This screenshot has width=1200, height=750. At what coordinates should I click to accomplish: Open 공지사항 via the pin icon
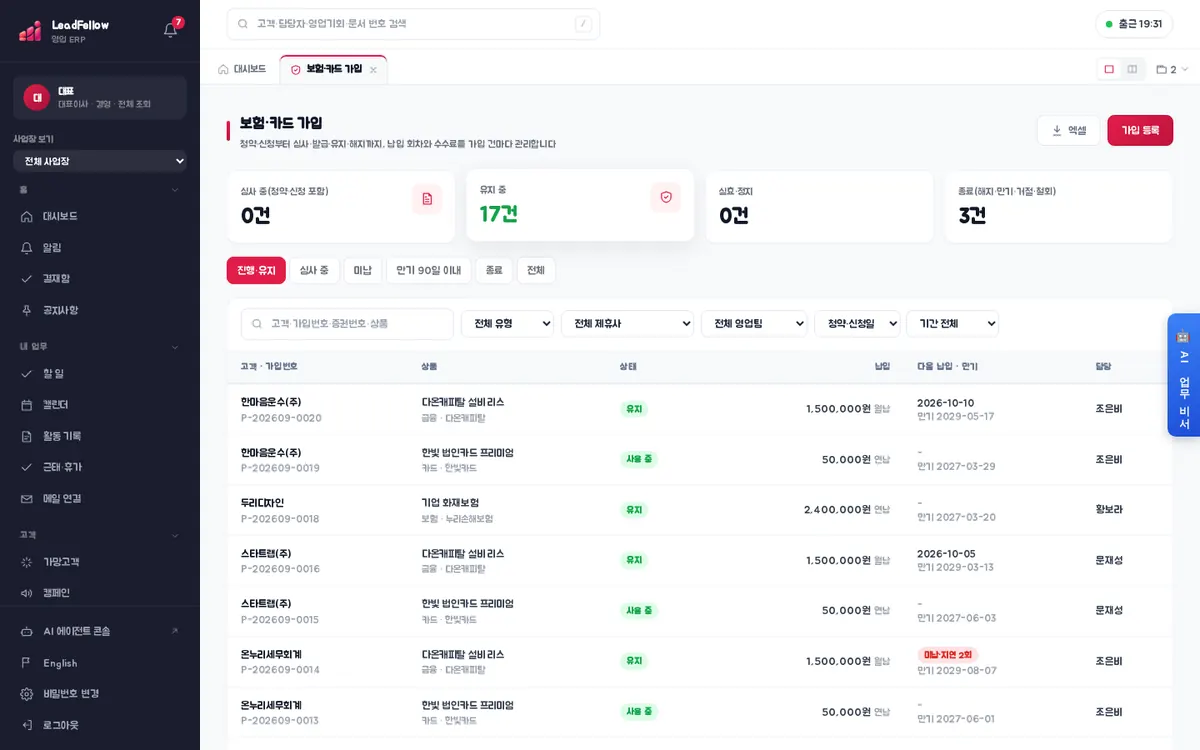27,310
